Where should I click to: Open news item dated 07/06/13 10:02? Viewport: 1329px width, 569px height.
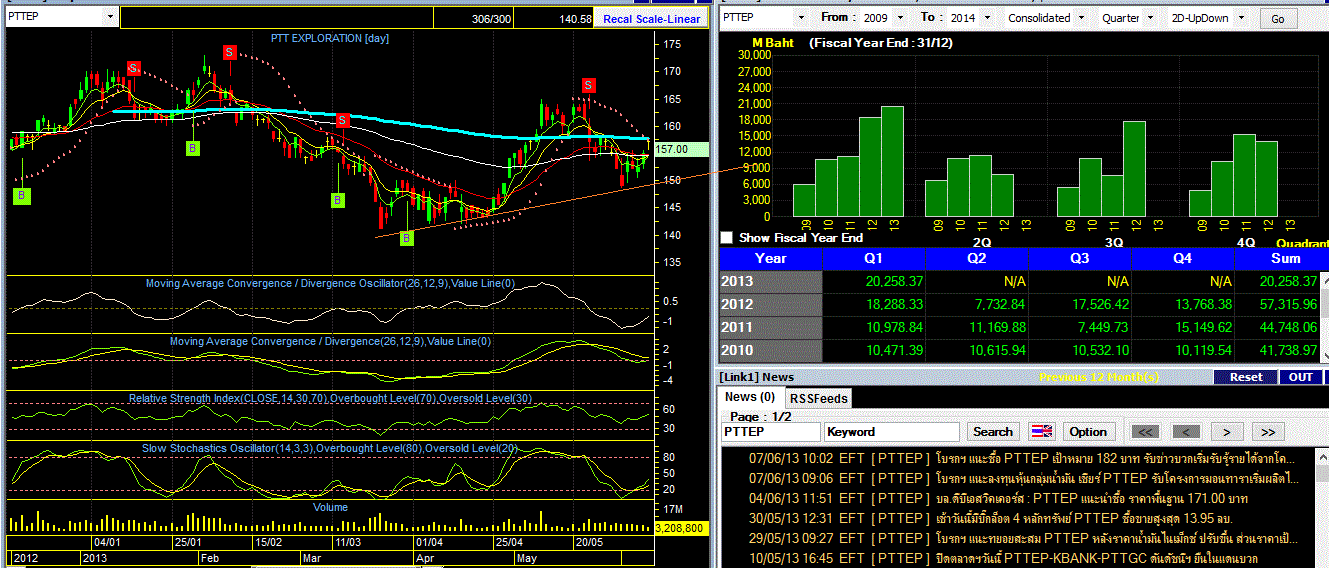coord(1020,458)
